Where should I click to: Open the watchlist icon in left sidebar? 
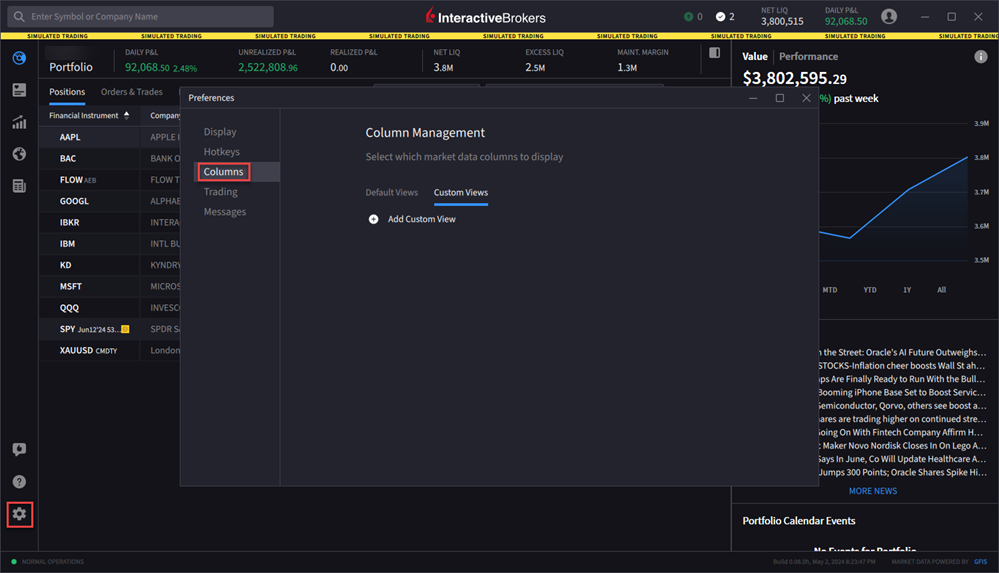[19, 90]
